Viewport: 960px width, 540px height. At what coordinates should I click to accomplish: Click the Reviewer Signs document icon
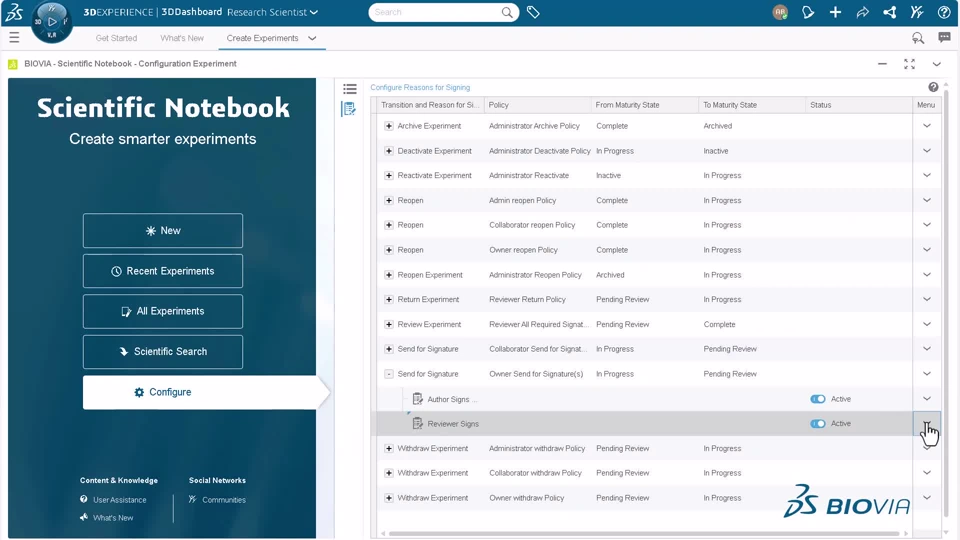click(x=418, y=424)
